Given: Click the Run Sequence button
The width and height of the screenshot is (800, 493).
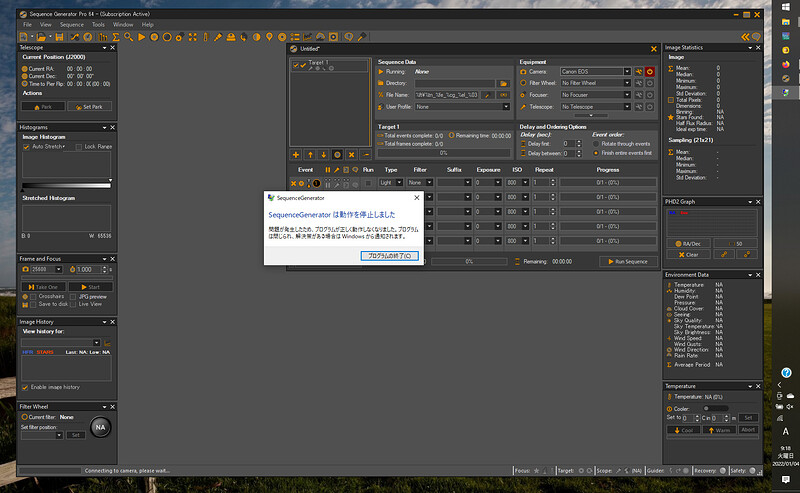Looking at the screenshot, I should (x=627, y=261).
